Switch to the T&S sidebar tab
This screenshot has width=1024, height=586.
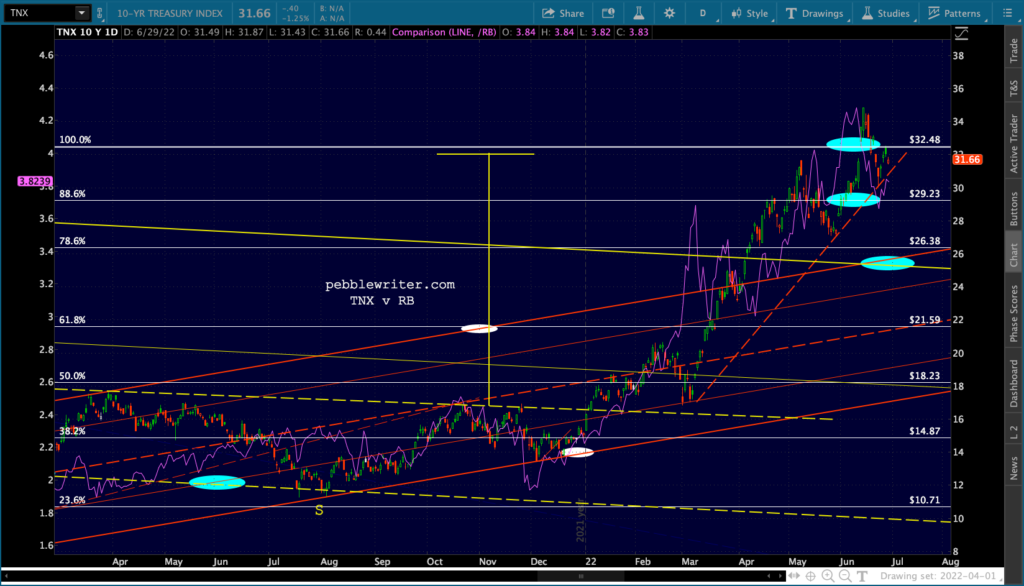[1014, 88]
